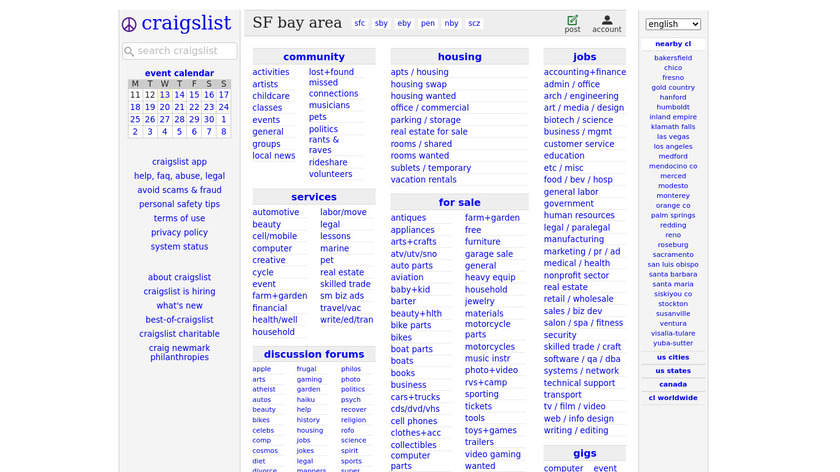Screen dimensions: 840x472
Task: Open skilled trade services link
Action: [345, 284]
